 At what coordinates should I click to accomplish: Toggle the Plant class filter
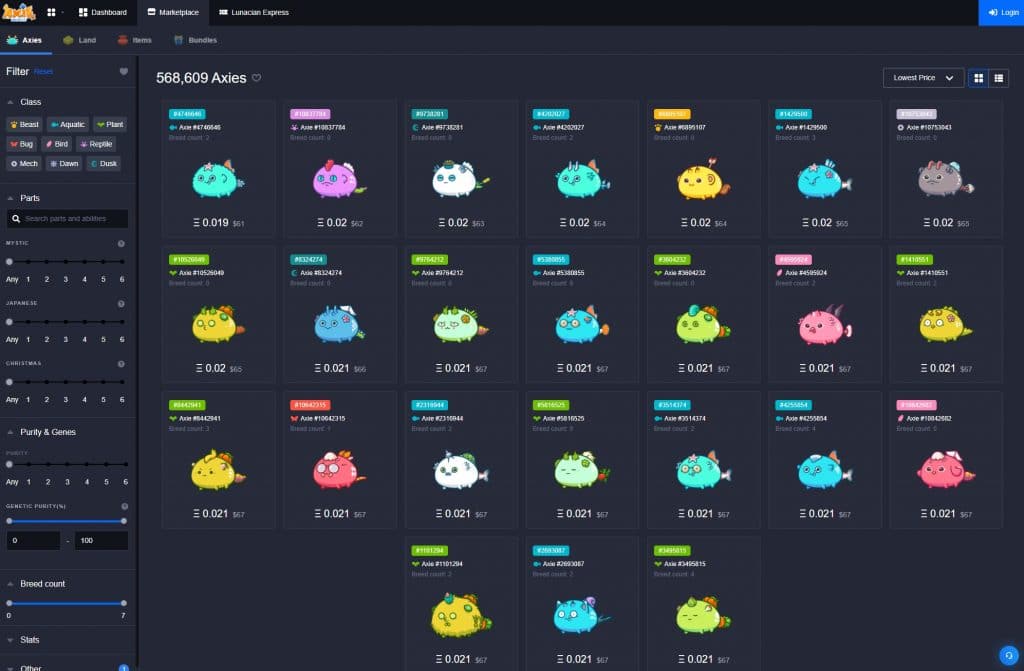click(x=110, y=124)
